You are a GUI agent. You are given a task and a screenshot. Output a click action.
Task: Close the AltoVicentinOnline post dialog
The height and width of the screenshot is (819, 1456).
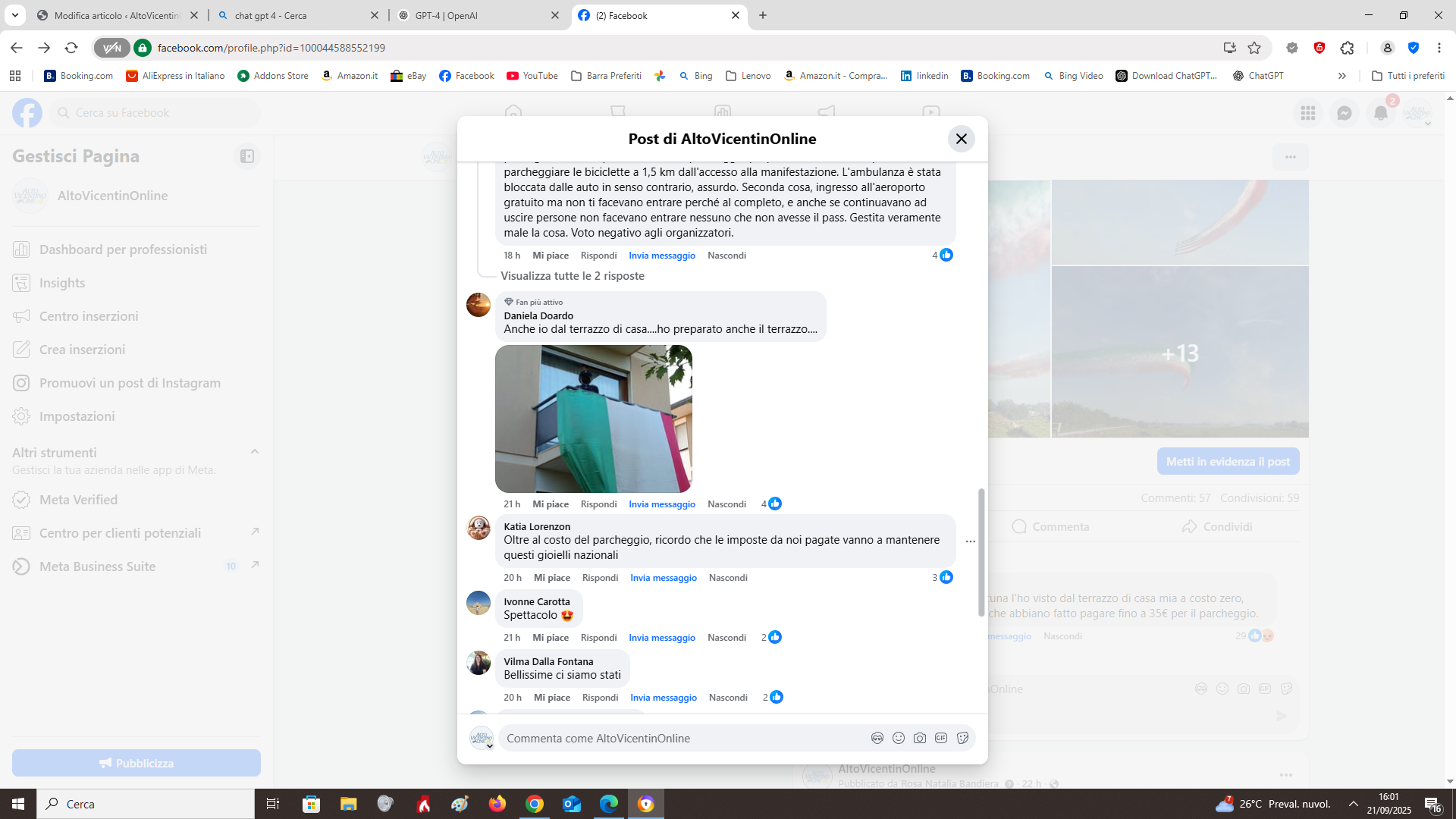(x=961, y=139)
